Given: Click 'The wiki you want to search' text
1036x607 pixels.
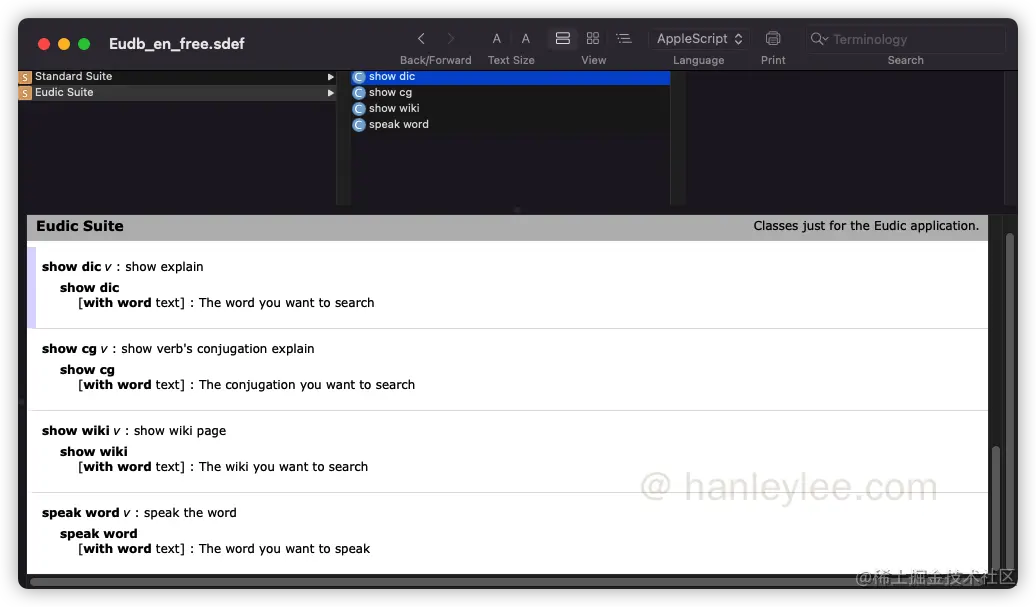Looking at the screenshot, I should coord(283,466).
